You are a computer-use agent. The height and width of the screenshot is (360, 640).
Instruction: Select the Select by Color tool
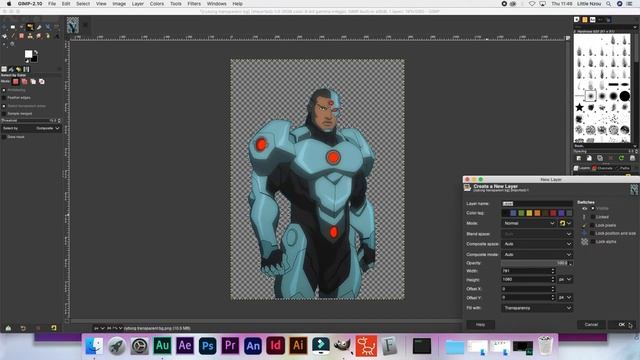tap(30, 27)
